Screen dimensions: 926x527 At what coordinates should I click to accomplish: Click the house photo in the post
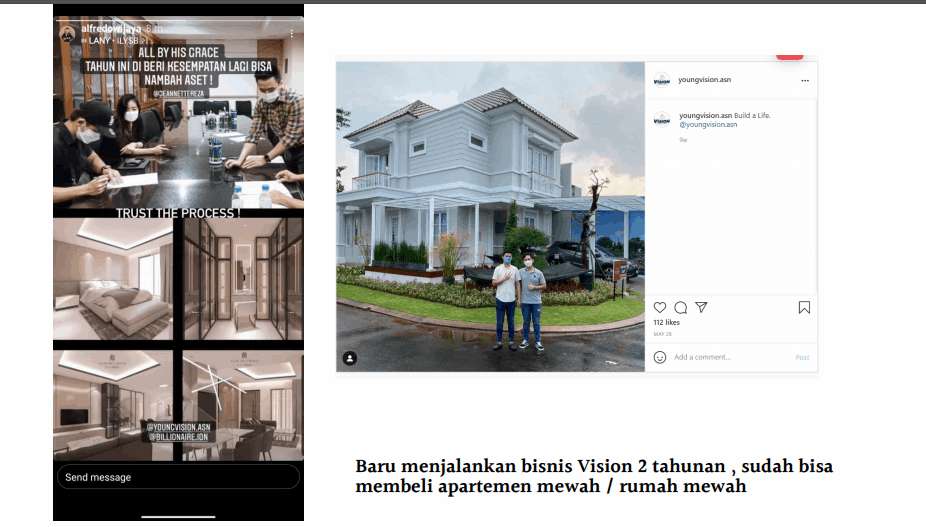coord(490,215)
